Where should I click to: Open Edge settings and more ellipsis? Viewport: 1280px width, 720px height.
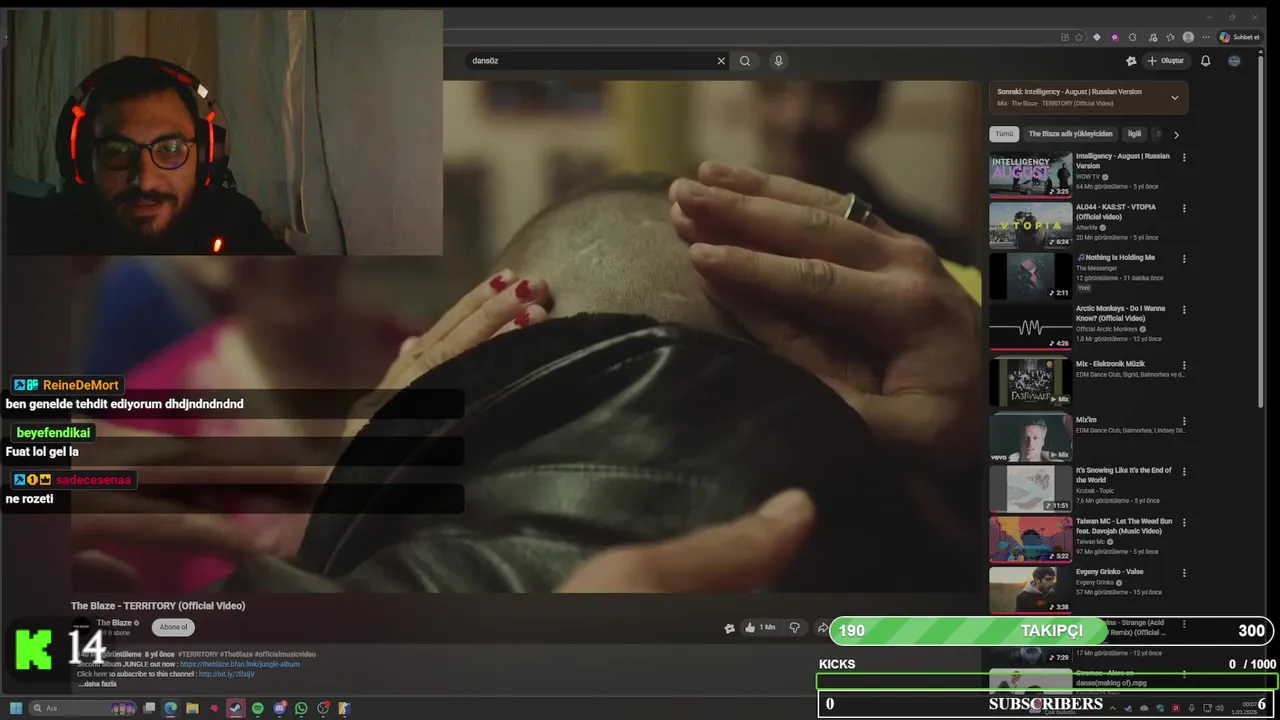pyautogui.click(x=1206, y=37)
